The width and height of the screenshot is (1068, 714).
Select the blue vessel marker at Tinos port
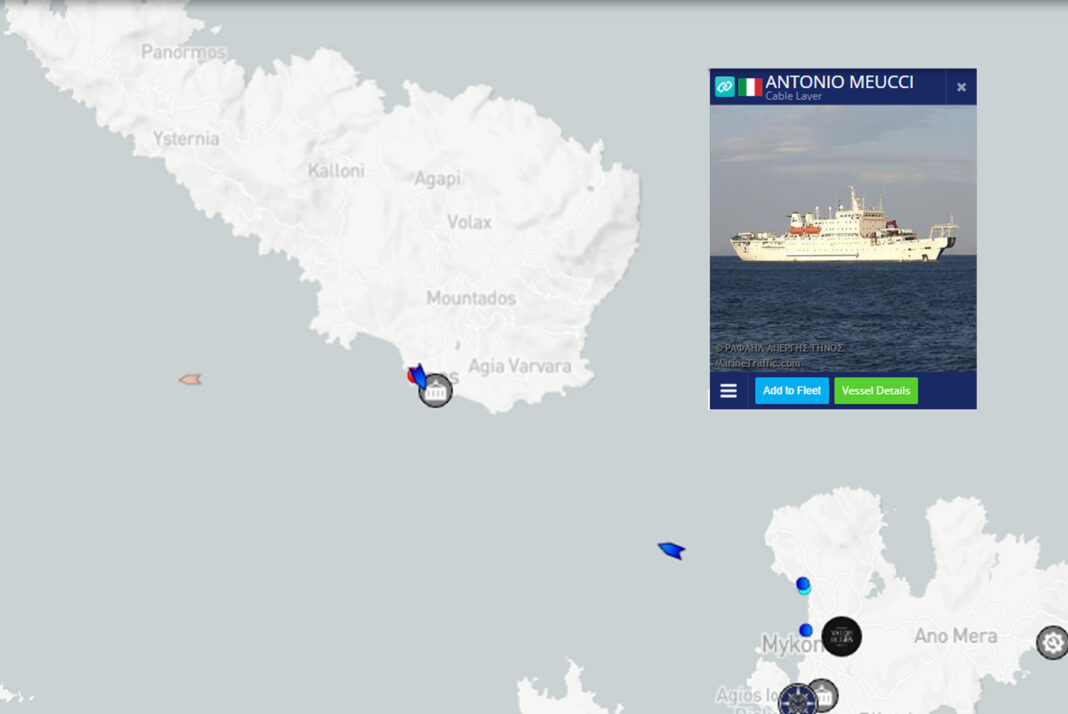coord(418,375)
